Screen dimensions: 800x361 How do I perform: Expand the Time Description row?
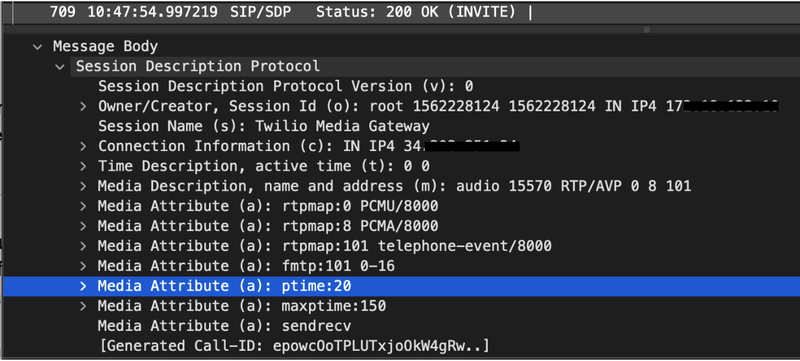click(83, 166)
